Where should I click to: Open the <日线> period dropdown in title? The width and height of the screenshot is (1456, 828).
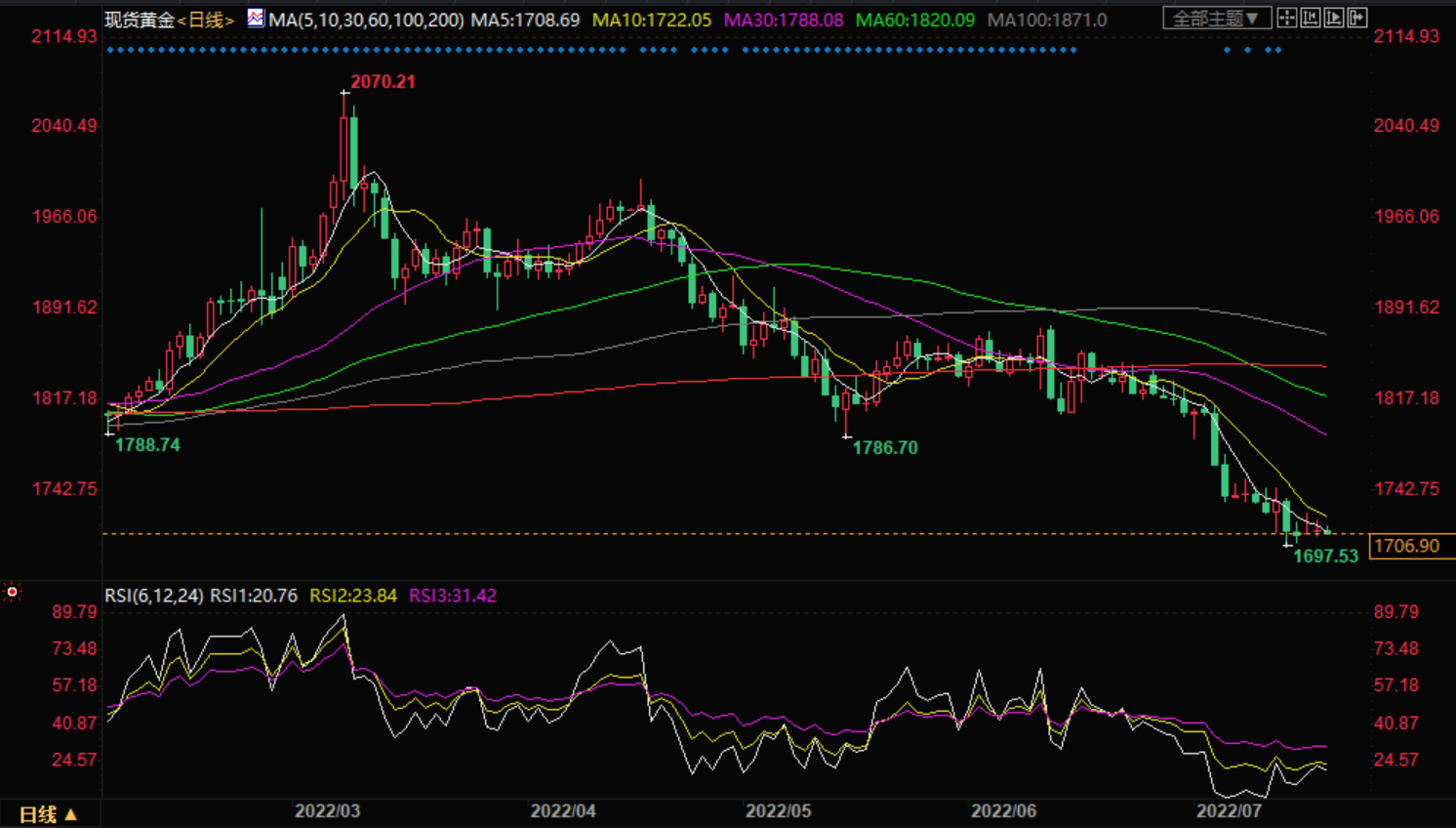click(x=206, y=20)
